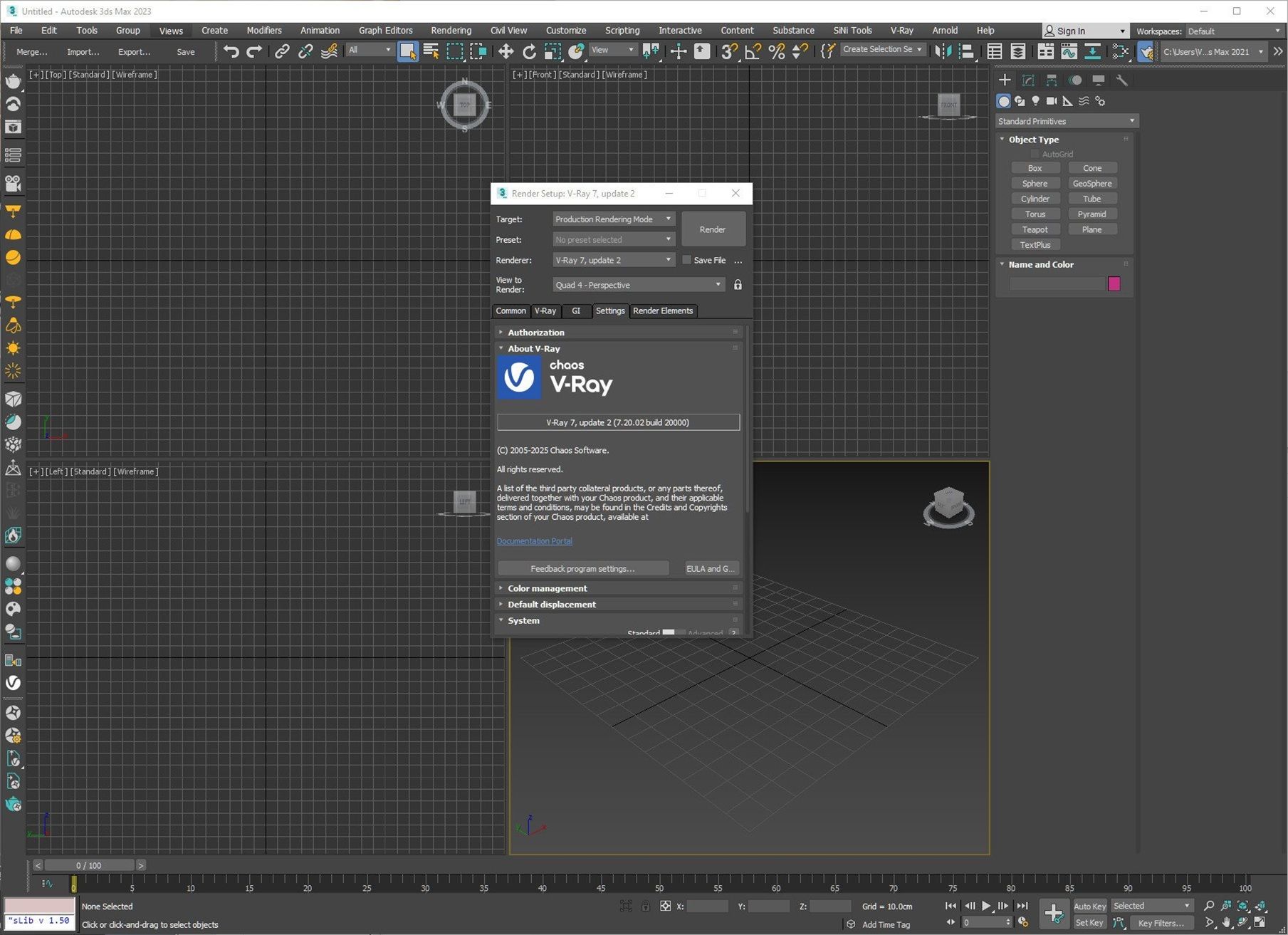Select the Rotate transform tool
1288x935 pixels.
click(529, 51)
